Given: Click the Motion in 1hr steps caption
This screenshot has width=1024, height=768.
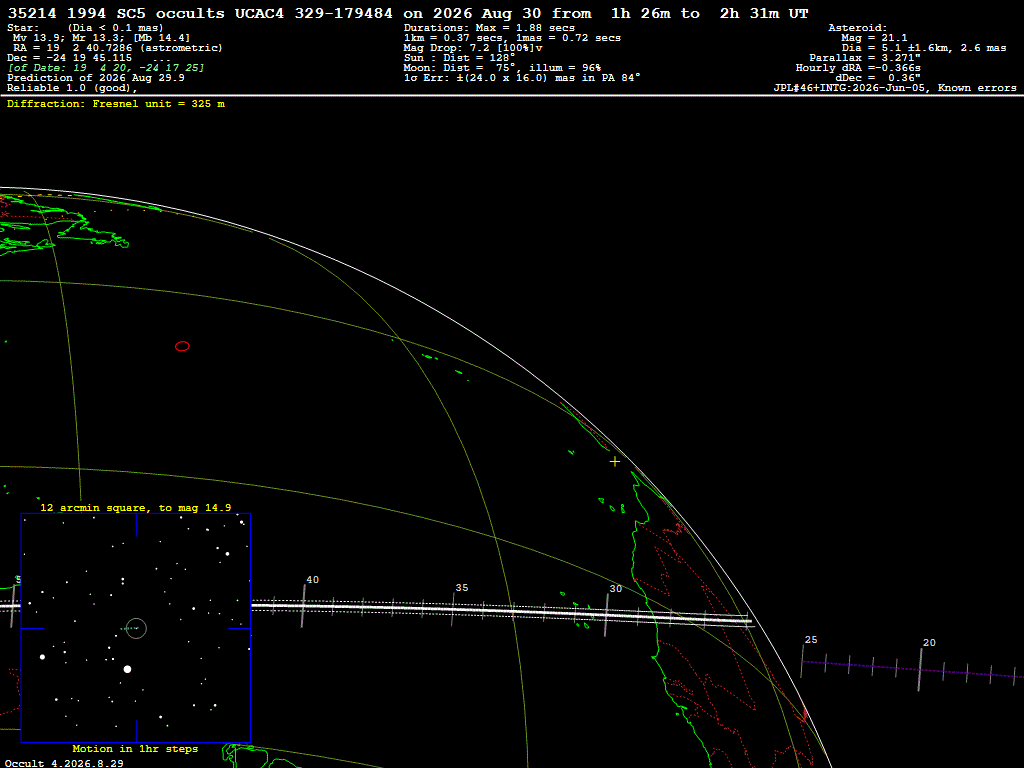Looking at the screenshot, I should pos(135,749).
